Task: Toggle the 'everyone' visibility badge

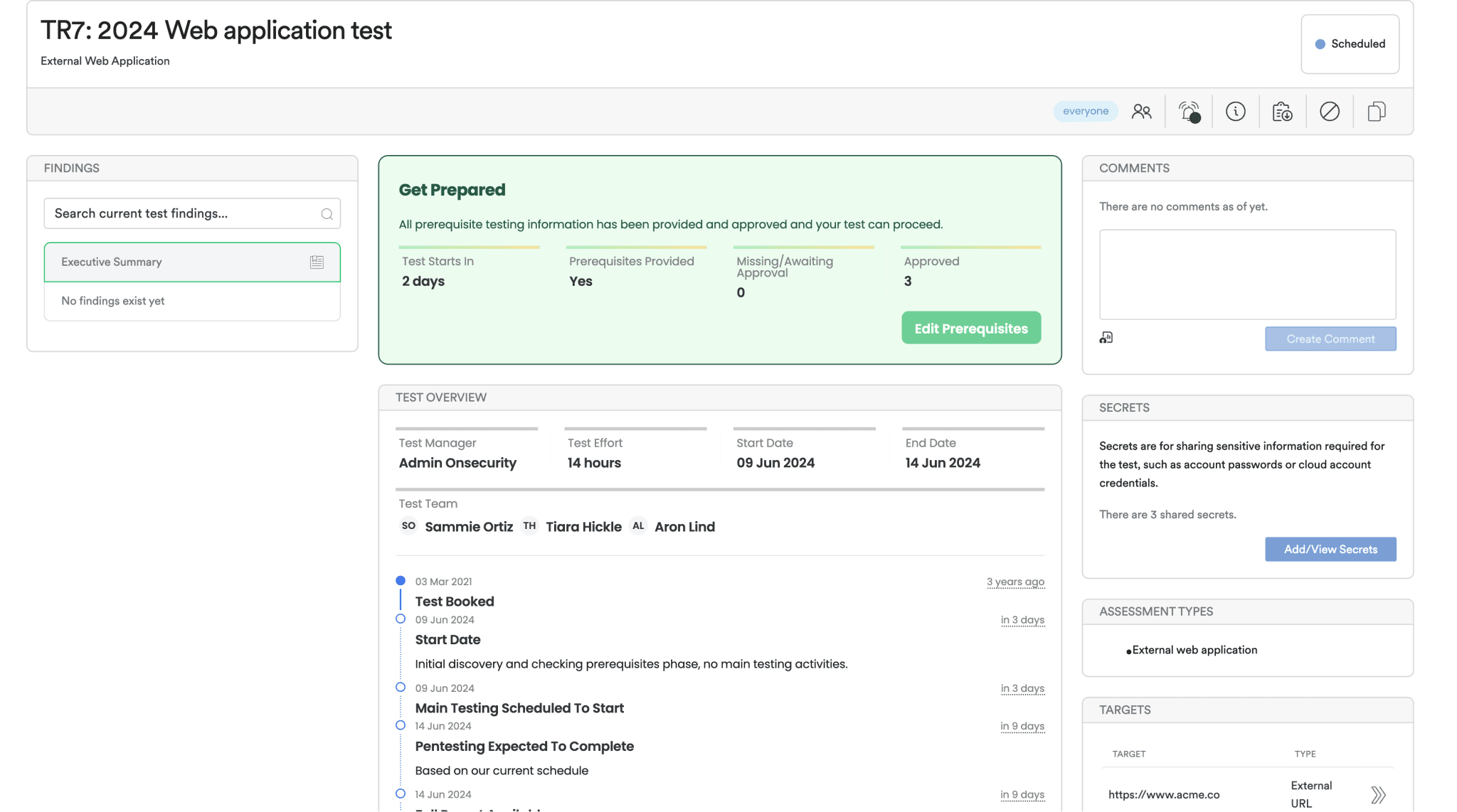Action: tap(1085, 111)
